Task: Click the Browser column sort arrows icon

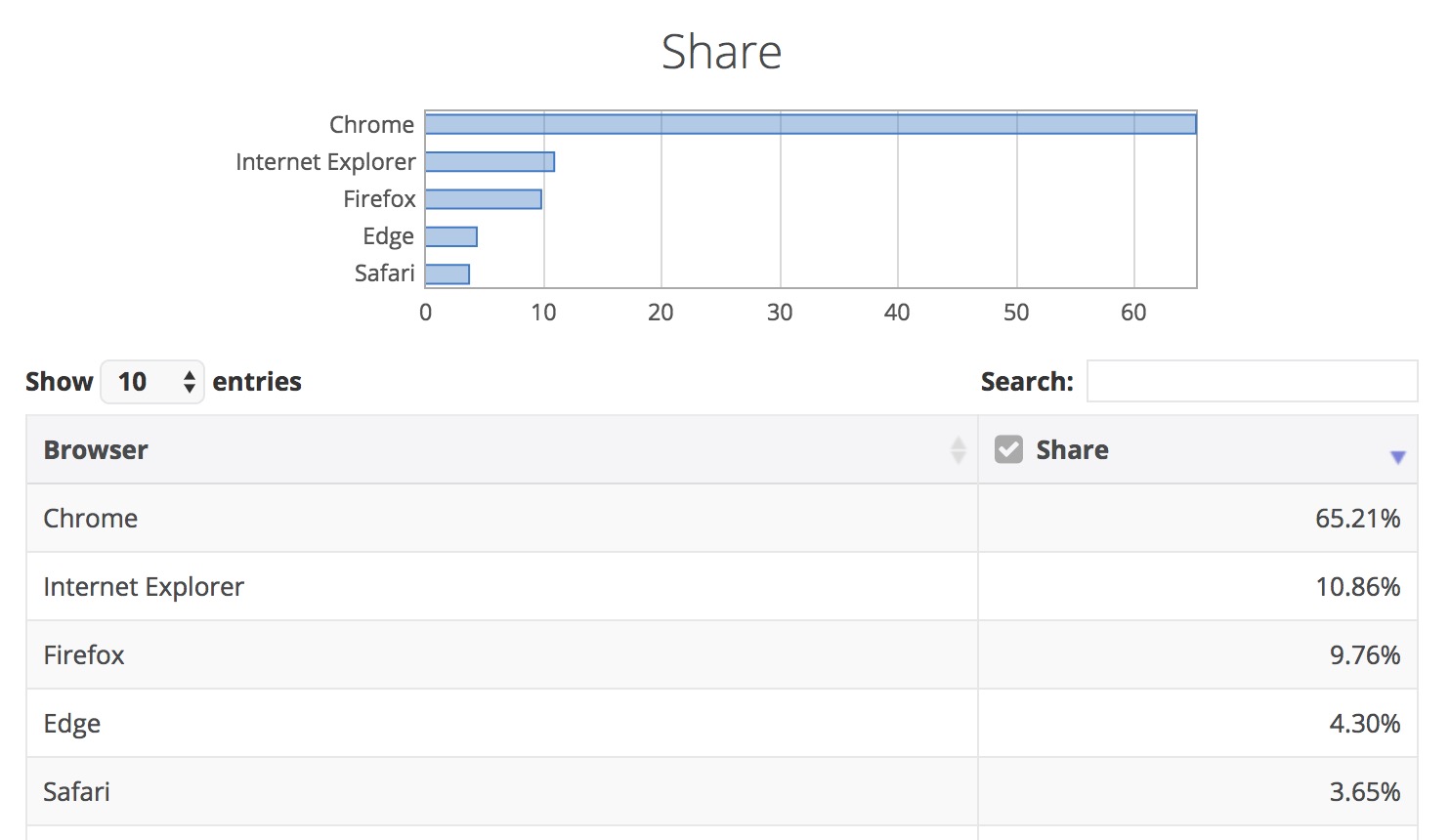Action: click(958, 450)
